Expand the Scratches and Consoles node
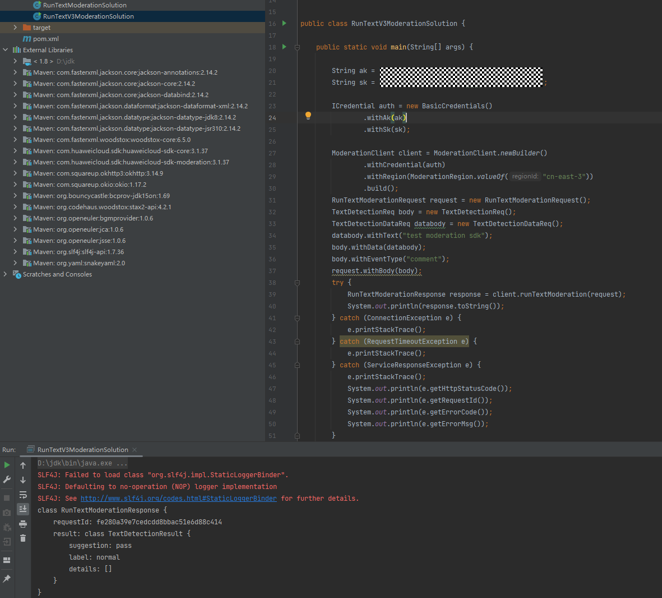The width and height of the screenshot is (662, 598). point(5,275)
